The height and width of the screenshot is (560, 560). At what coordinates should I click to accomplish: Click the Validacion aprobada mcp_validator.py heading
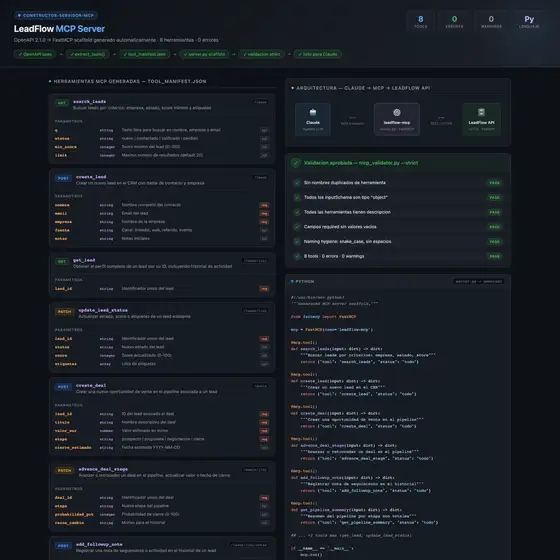tap(361, 163)
